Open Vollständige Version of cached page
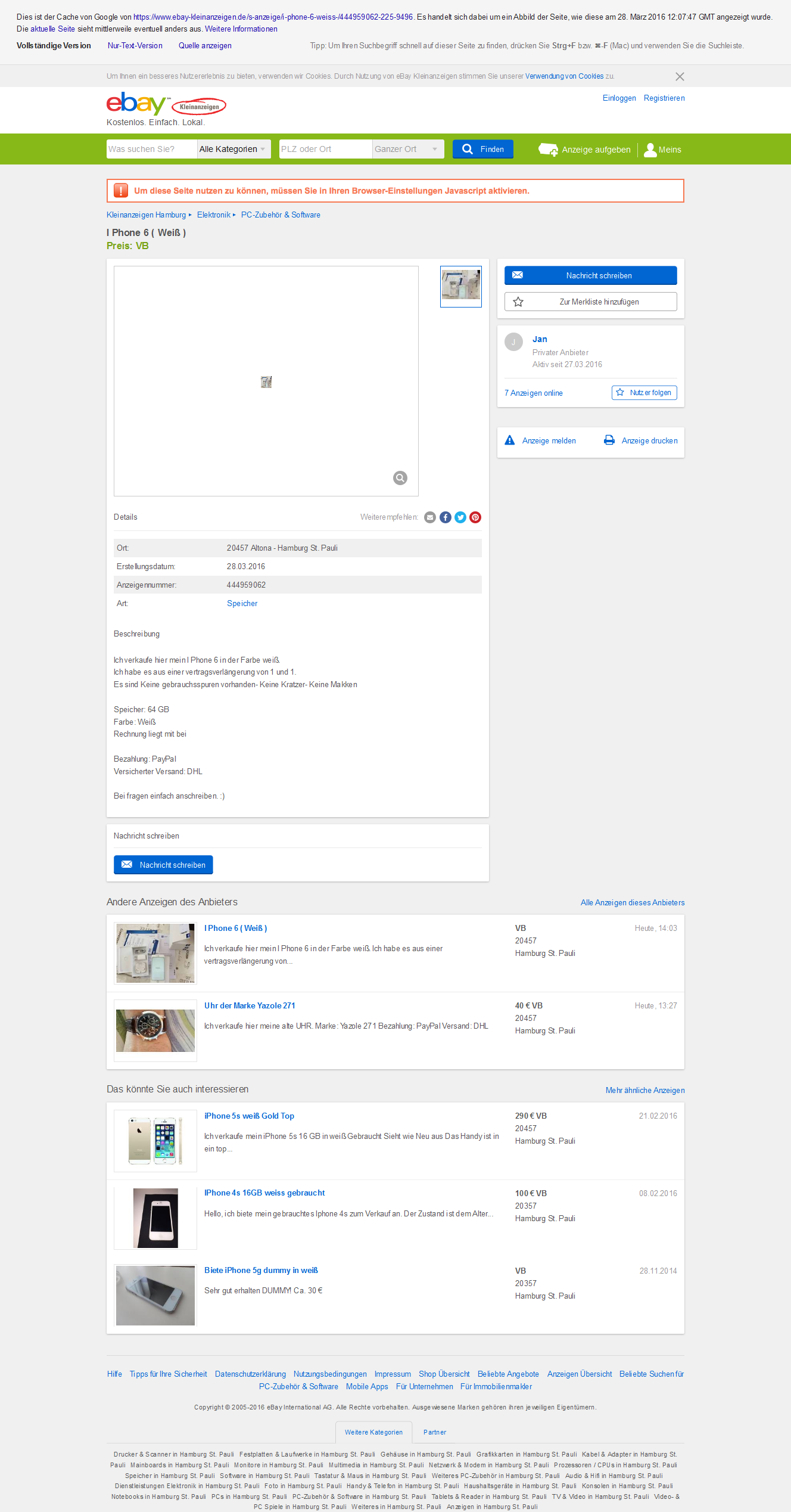 point(54,46)
